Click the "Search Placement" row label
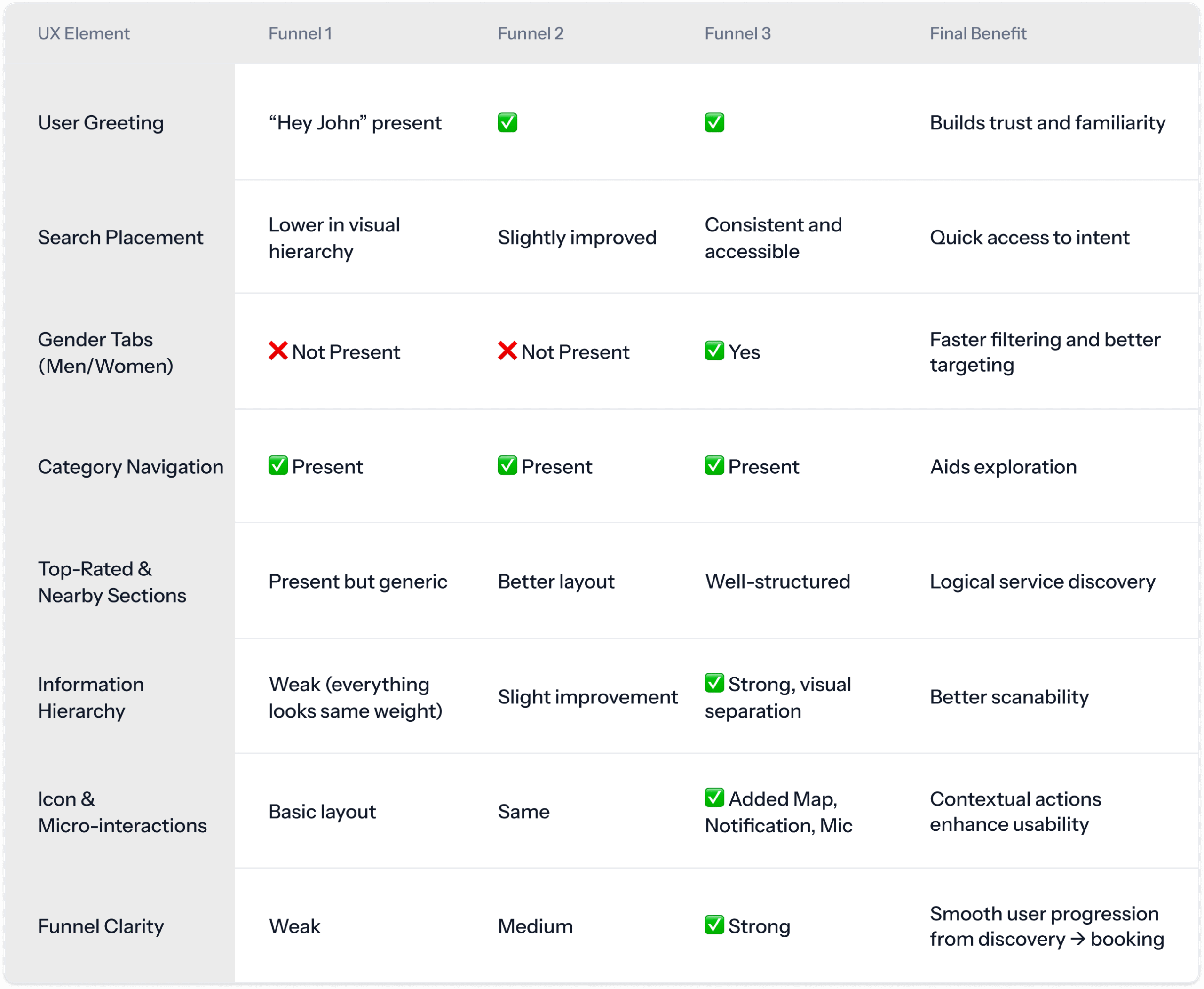The image size is (1204, 989). click(x=120, y=238)
